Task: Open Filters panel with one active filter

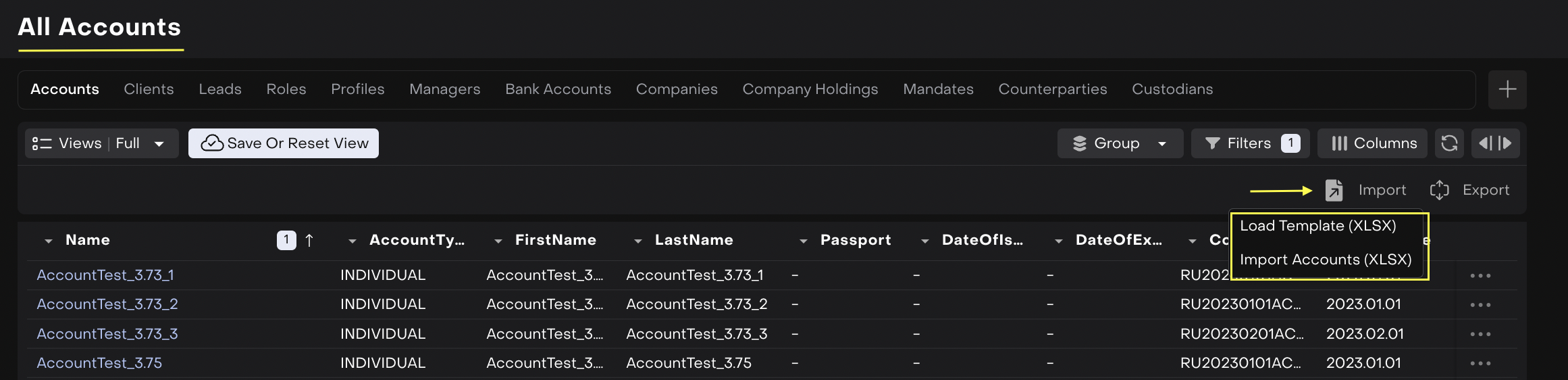Action: [x=1250, y=143]
